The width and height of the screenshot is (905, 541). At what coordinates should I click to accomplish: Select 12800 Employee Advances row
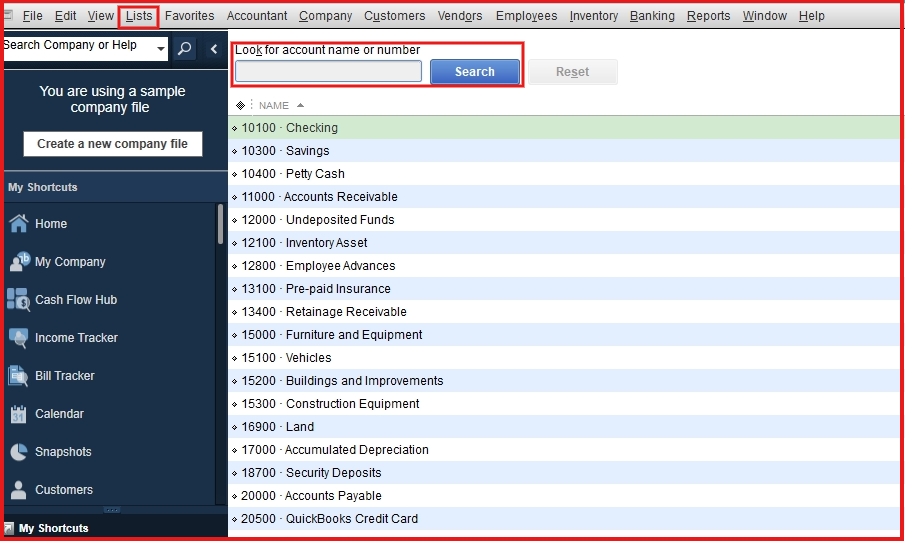pos(564,266)
